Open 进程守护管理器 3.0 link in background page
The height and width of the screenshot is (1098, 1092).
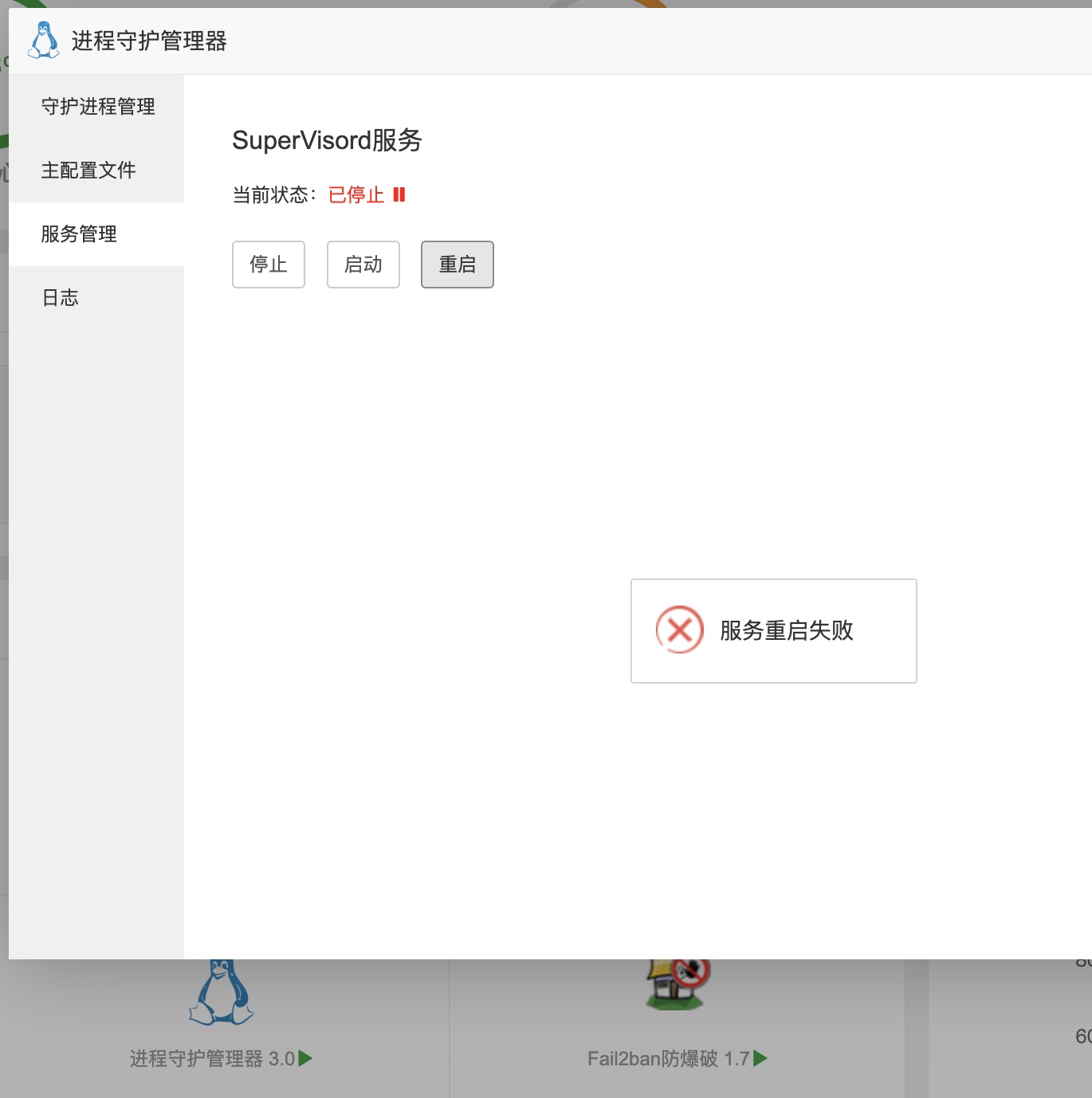(212, 1058)
